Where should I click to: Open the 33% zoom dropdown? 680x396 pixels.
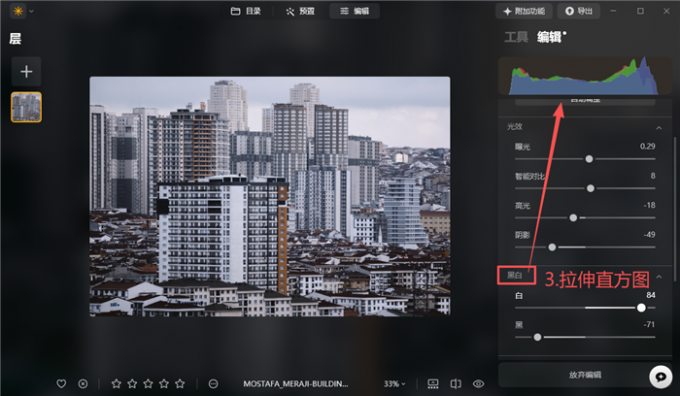(394, 384)
